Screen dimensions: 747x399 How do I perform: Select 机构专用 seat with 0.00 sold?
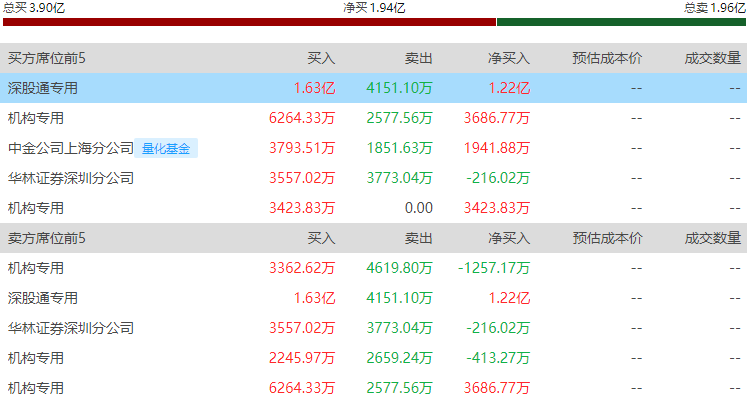coord(36,208)
